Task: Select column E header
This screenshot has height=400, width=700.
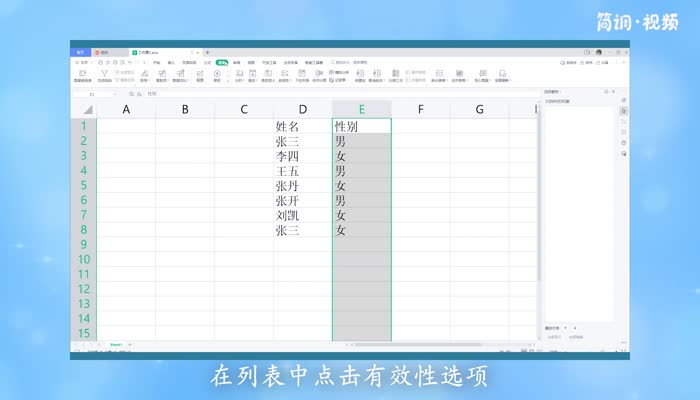Action: point(361,109)
